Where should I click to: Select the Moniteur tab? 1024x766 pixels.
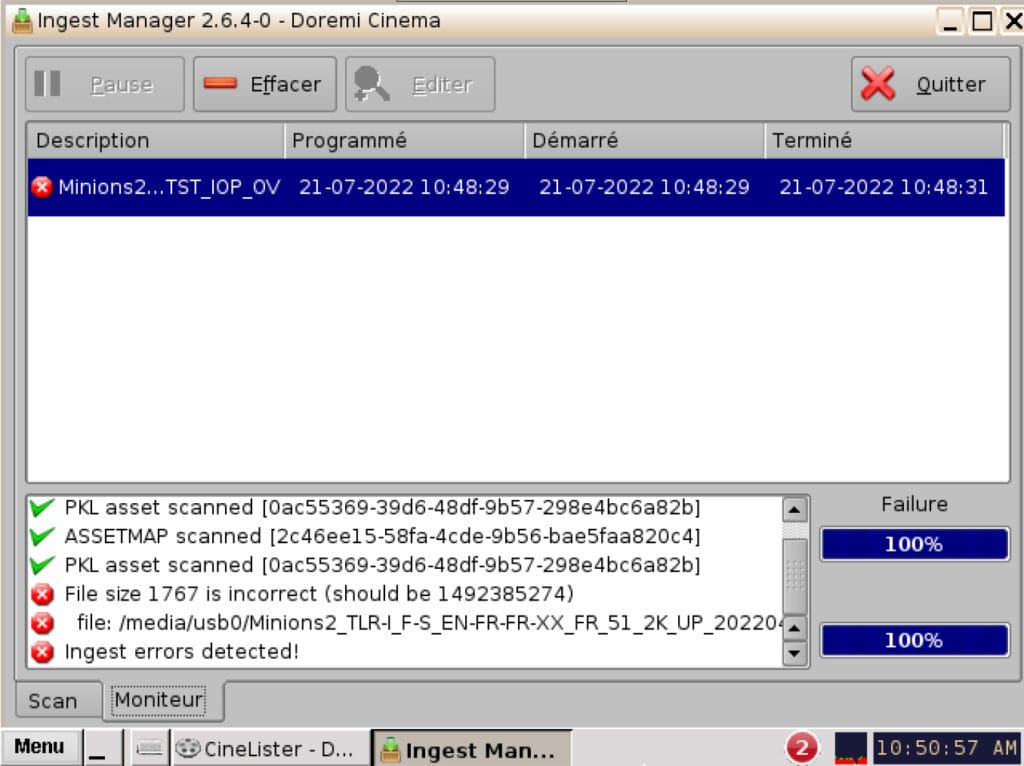[159, 700]
